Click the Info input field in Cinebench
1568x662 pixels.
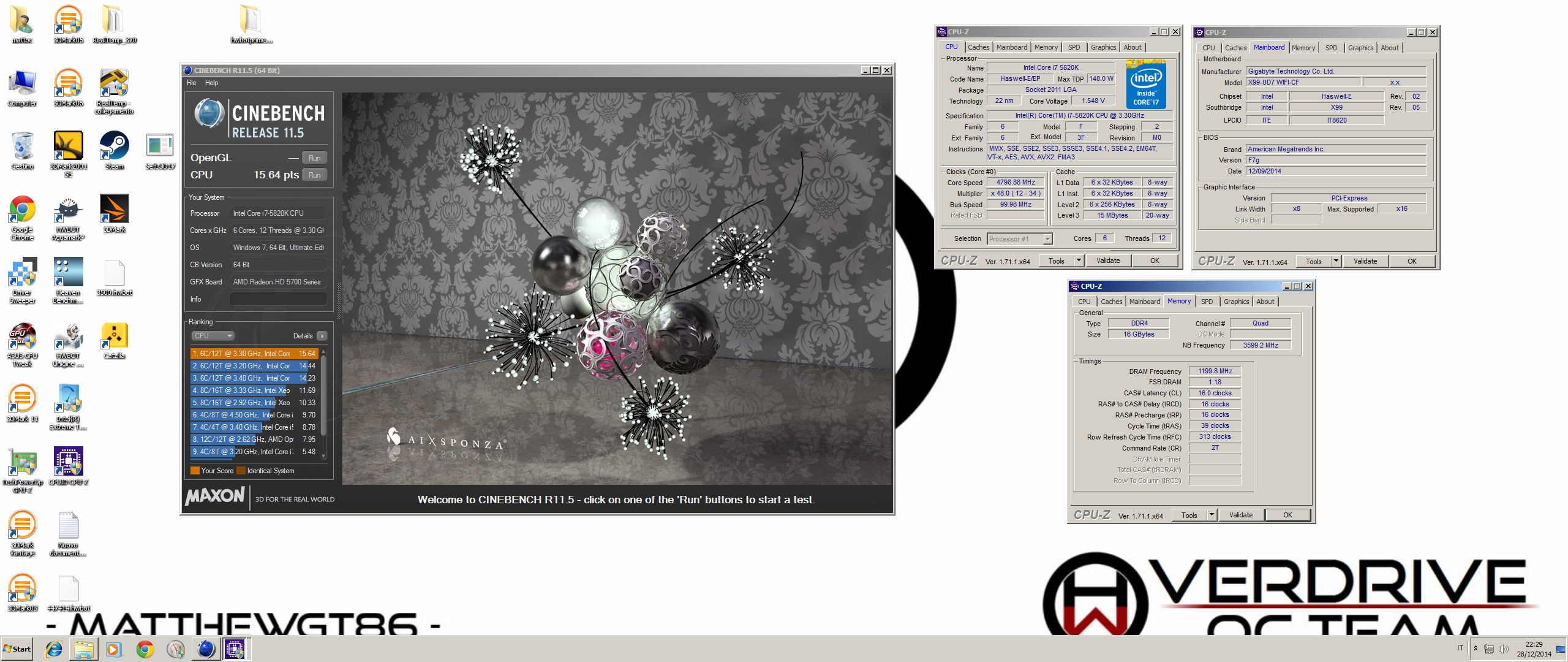(278, 299)
